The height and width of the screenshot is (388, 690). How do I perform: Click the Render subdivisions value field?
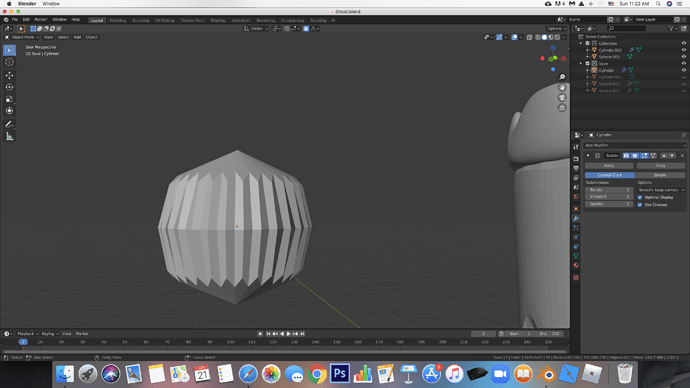[x=609, y=190]
